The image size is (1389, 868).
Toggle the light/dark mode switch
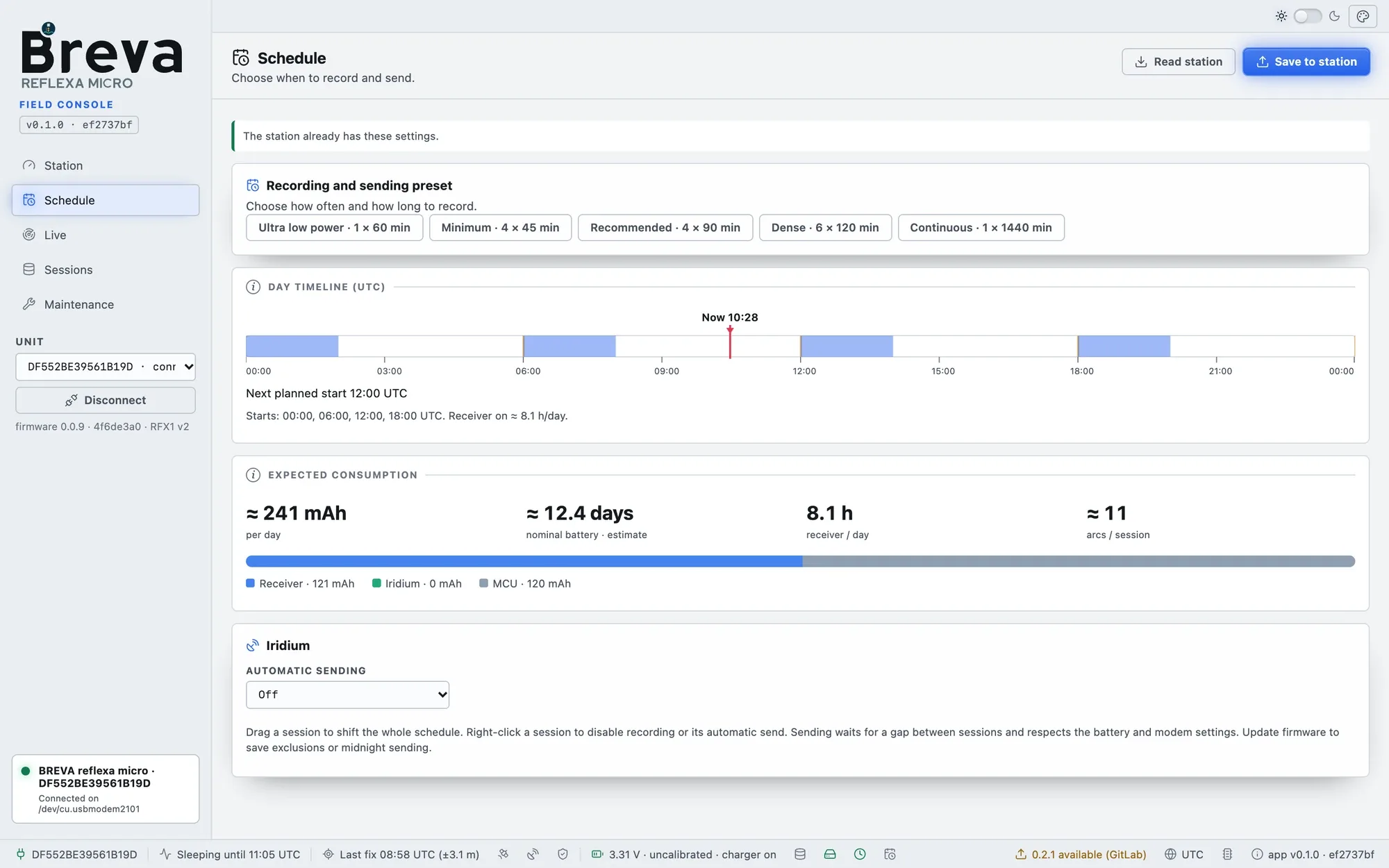tap(1307, 16)
